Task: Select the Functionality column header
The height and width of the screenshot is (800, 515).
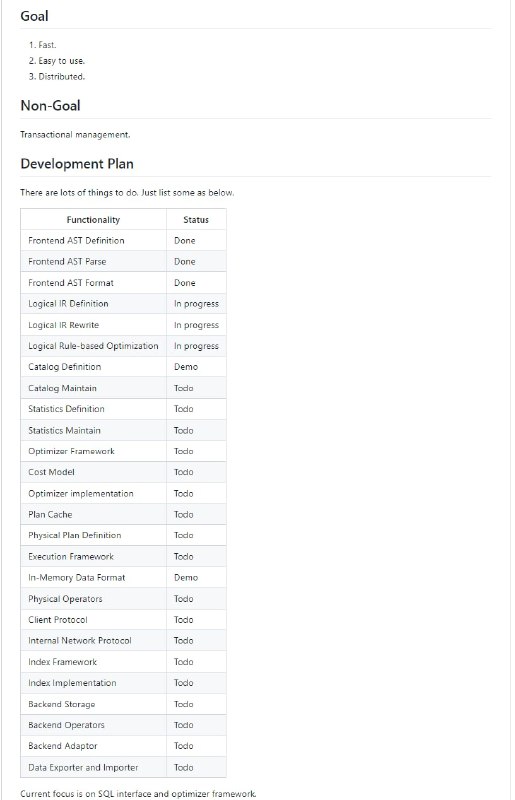Action: 93,219
